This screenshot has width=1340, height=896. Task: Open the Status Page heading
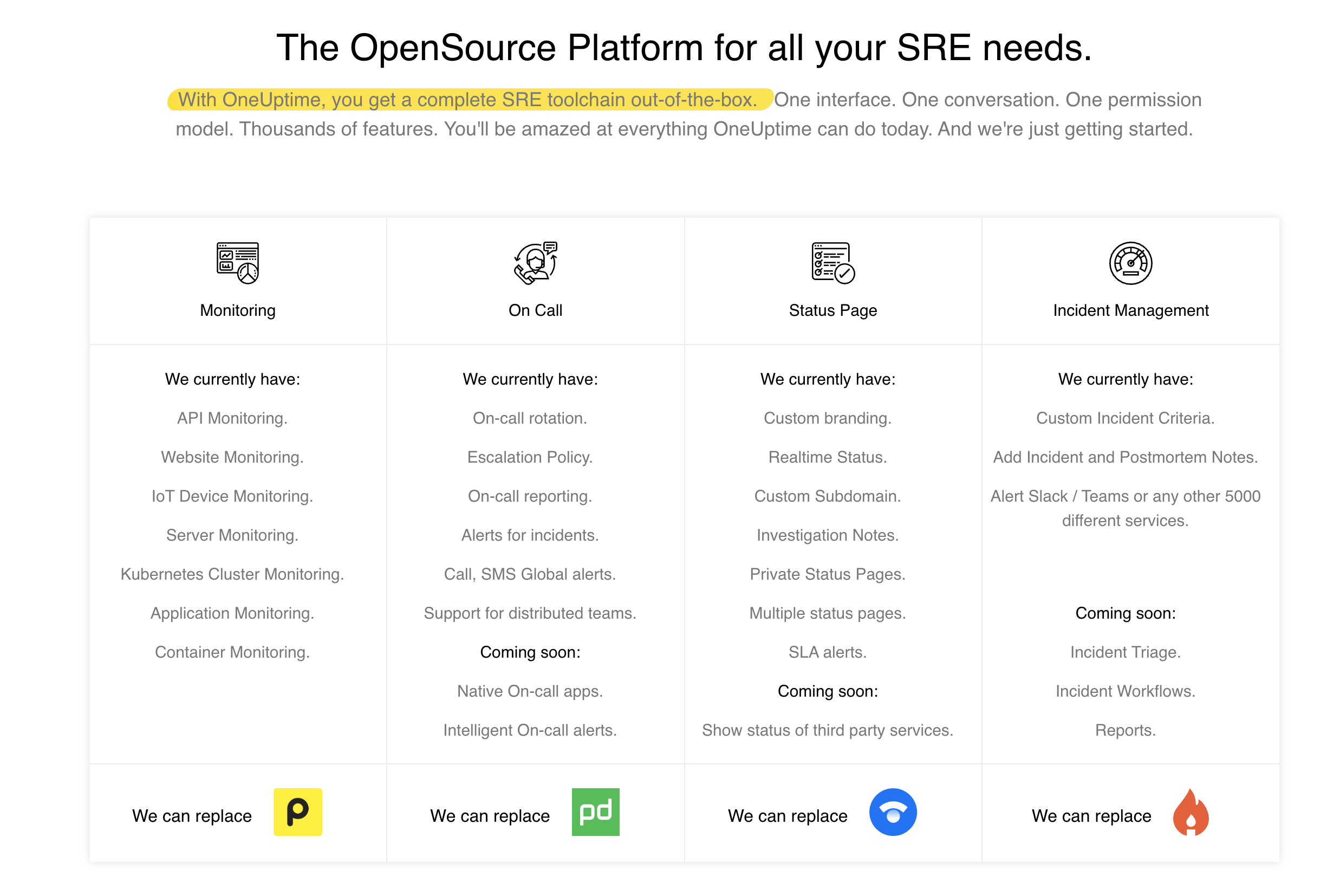pos(833,310)
